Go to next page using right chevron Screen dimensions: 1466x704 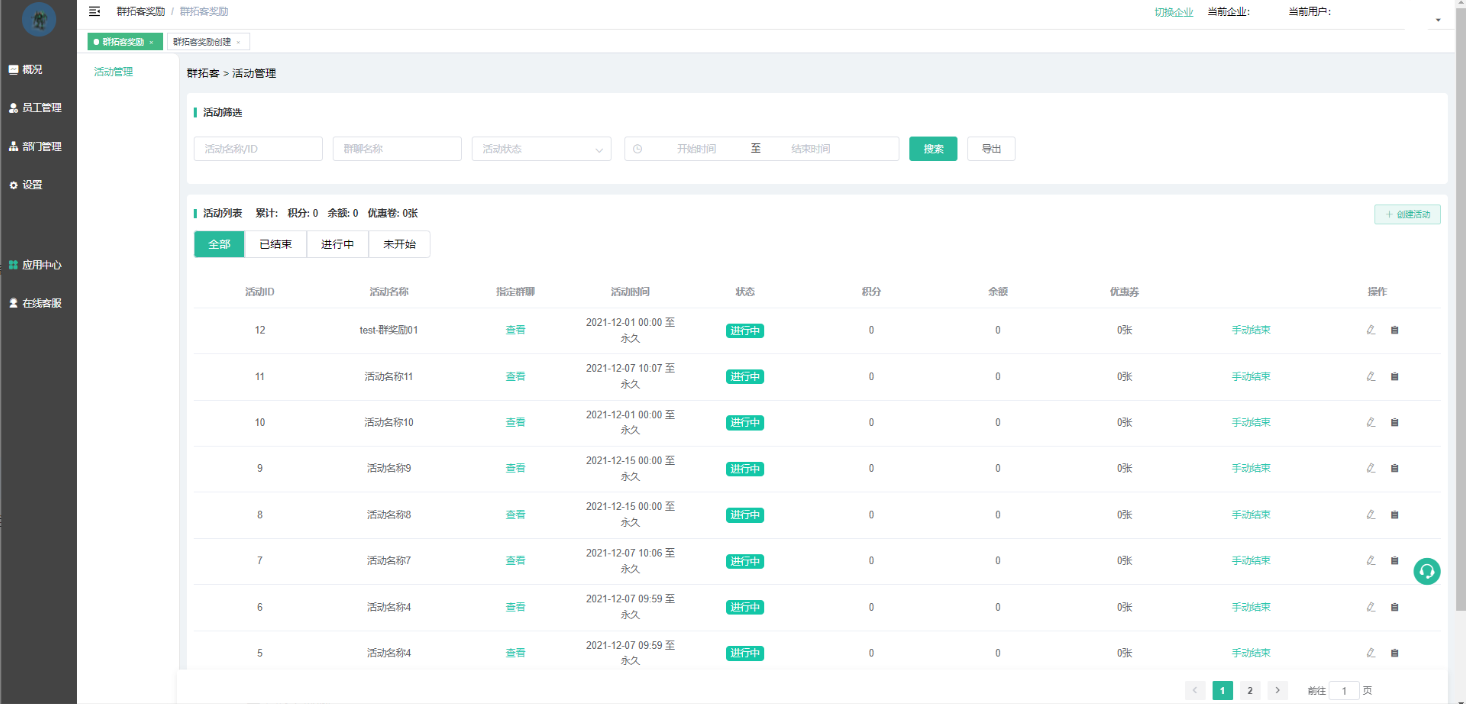[1277, 690]
